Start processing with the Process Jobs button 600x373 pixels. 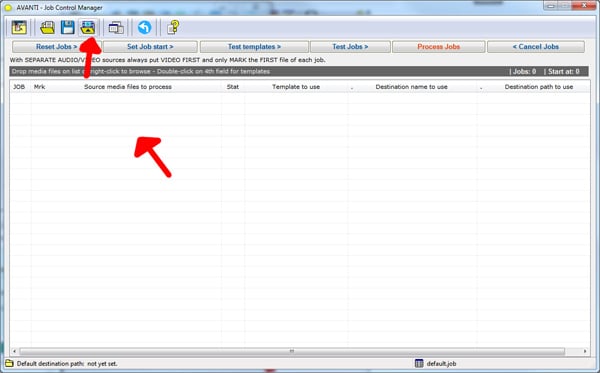[x=439, y=47]
